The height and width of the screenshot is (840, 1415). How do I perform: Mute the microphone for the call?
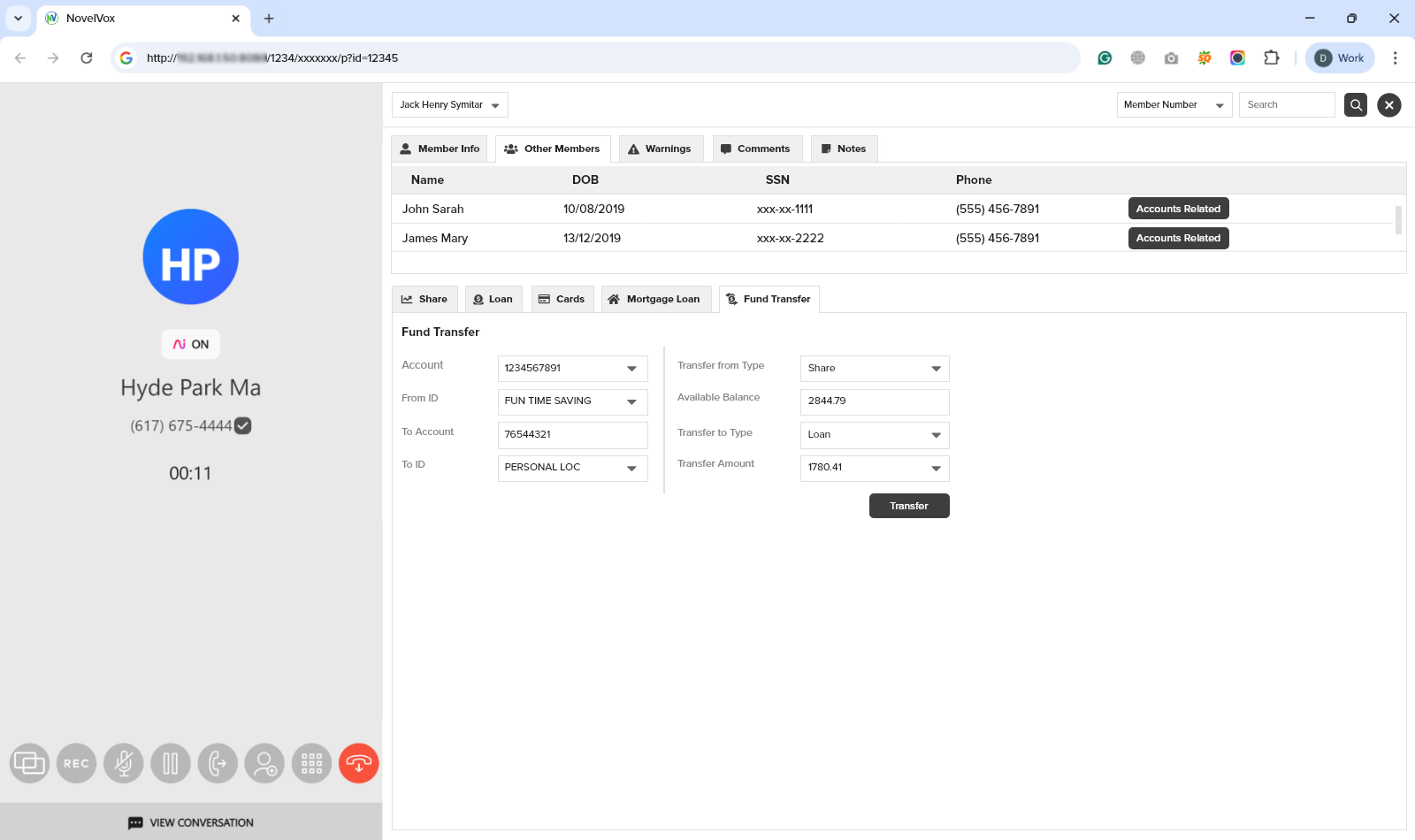(124, 763)
